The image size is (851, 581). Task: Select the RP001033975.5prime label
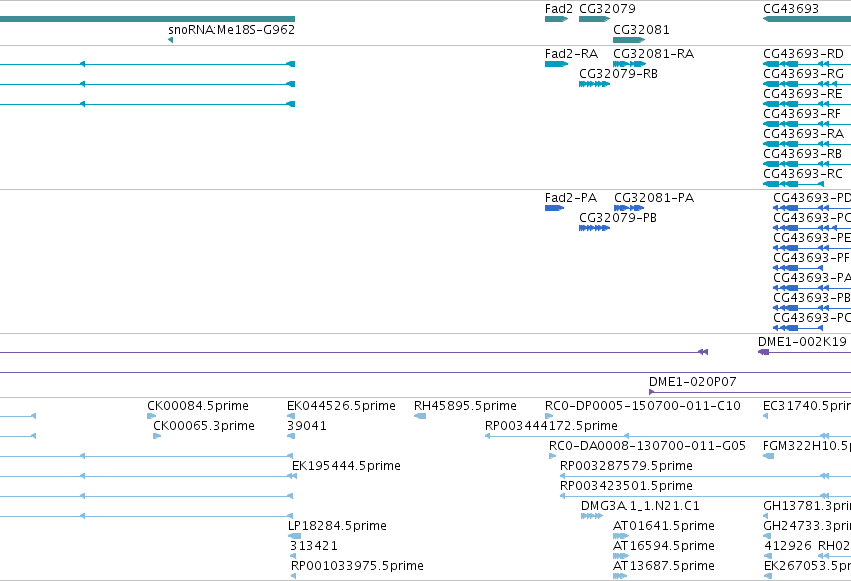point(357,566)
